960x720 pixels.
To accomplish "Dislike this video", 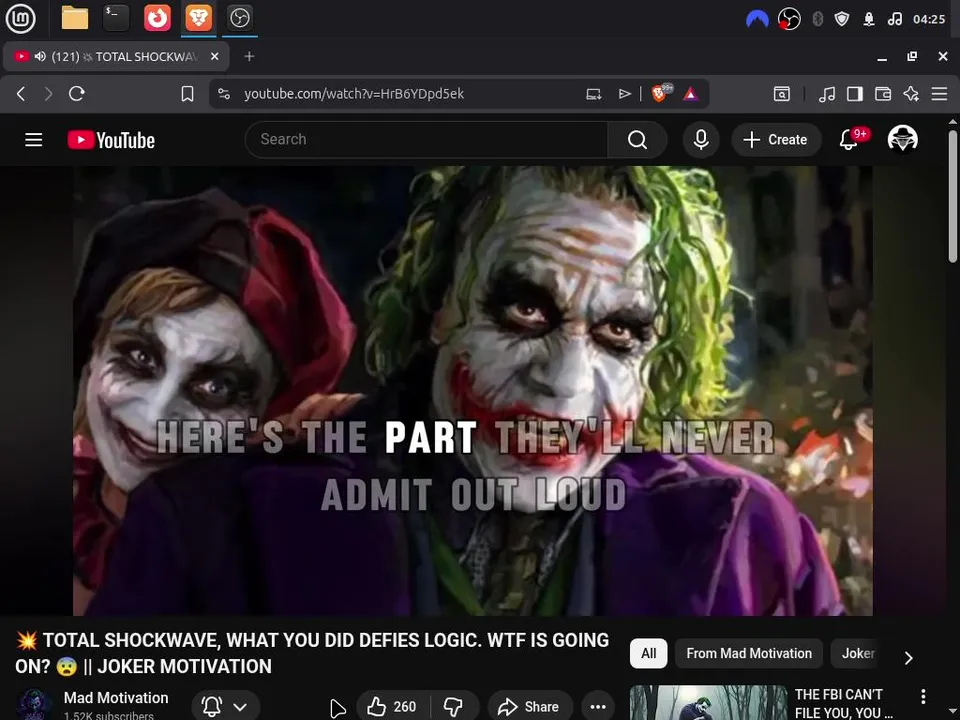I will (454, 707).
